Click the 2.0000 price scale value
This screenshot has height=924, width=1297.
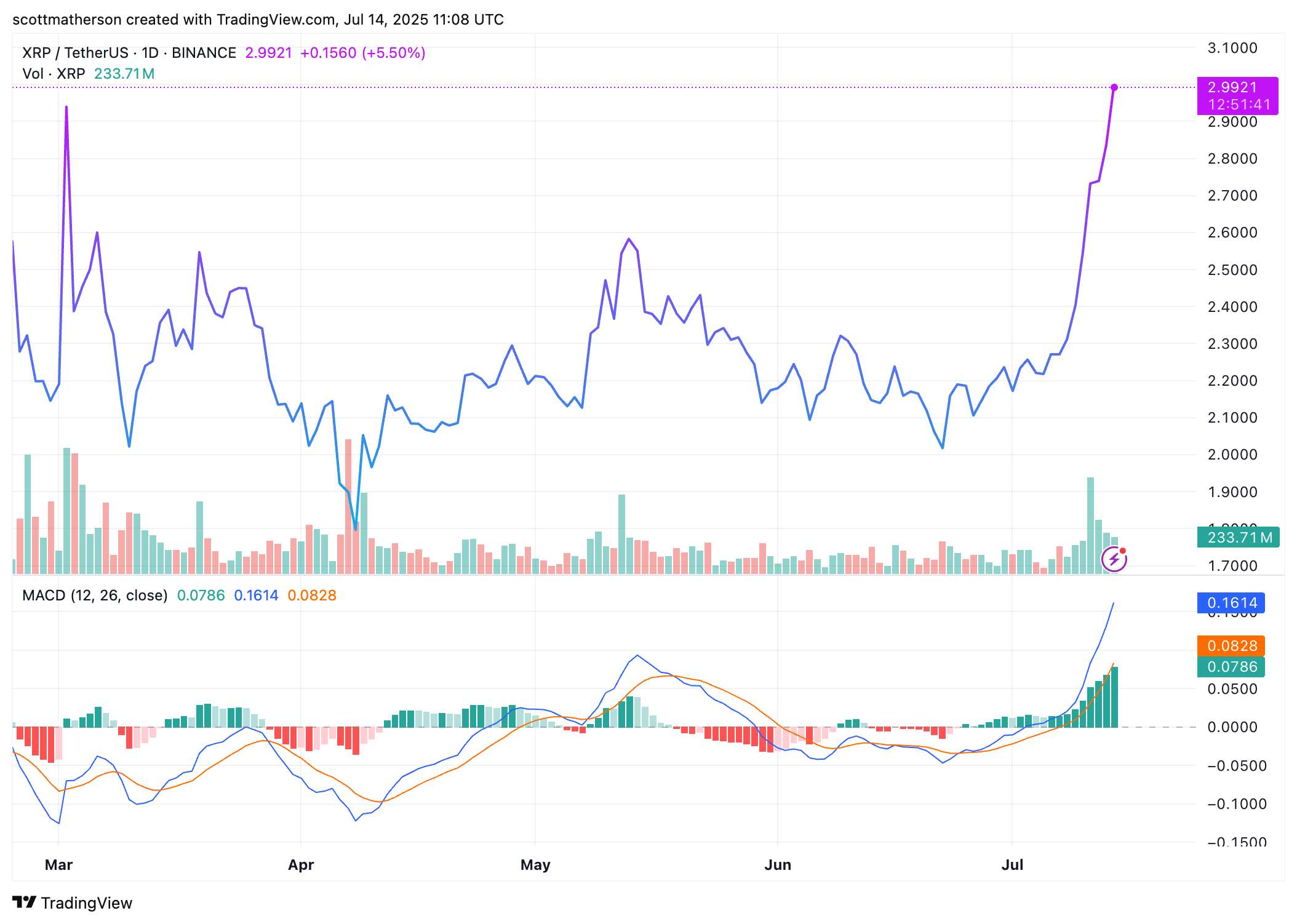point(1232,455)
